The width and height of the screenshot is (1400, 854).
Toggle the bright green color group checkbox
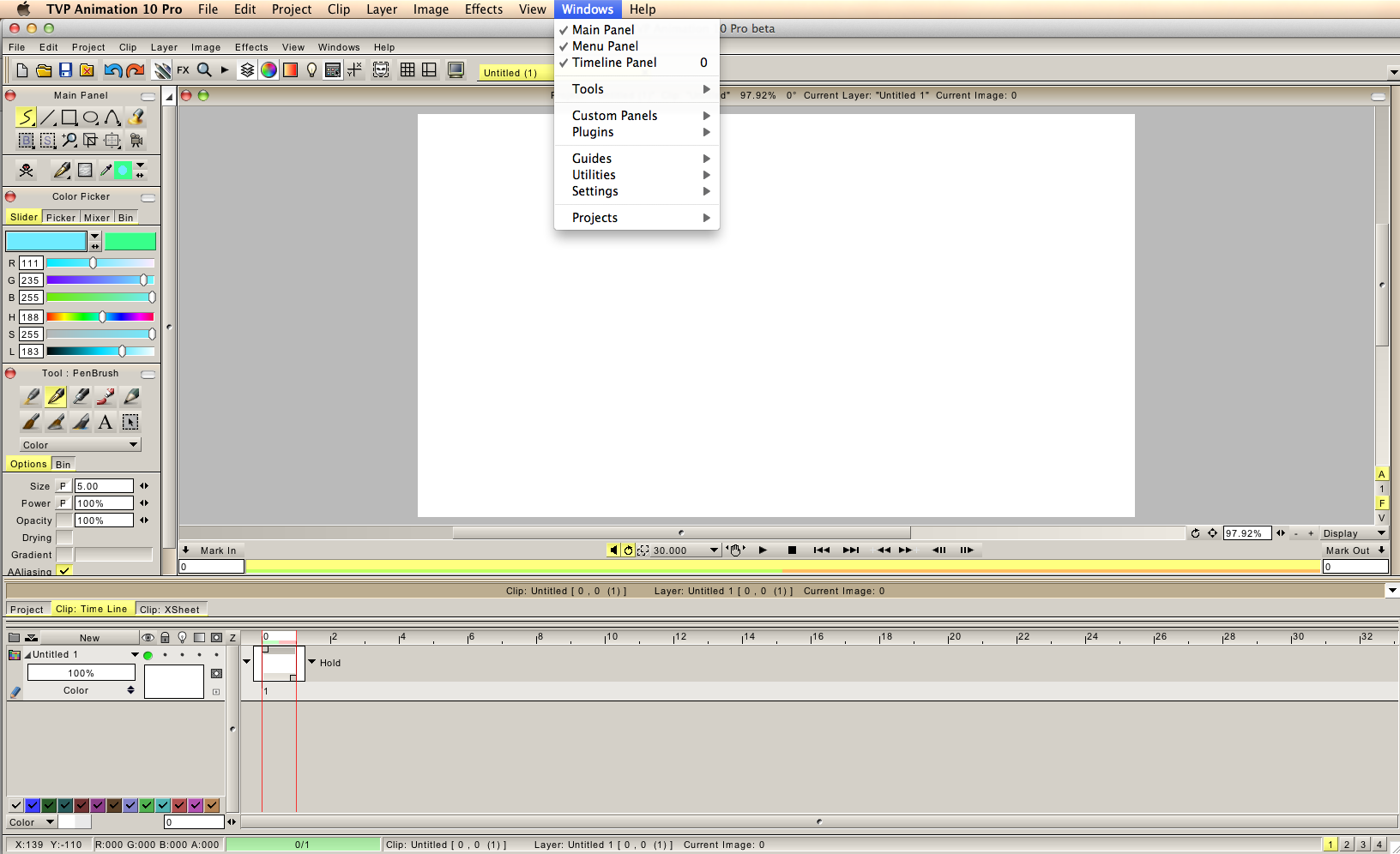[x=147, y=805]
